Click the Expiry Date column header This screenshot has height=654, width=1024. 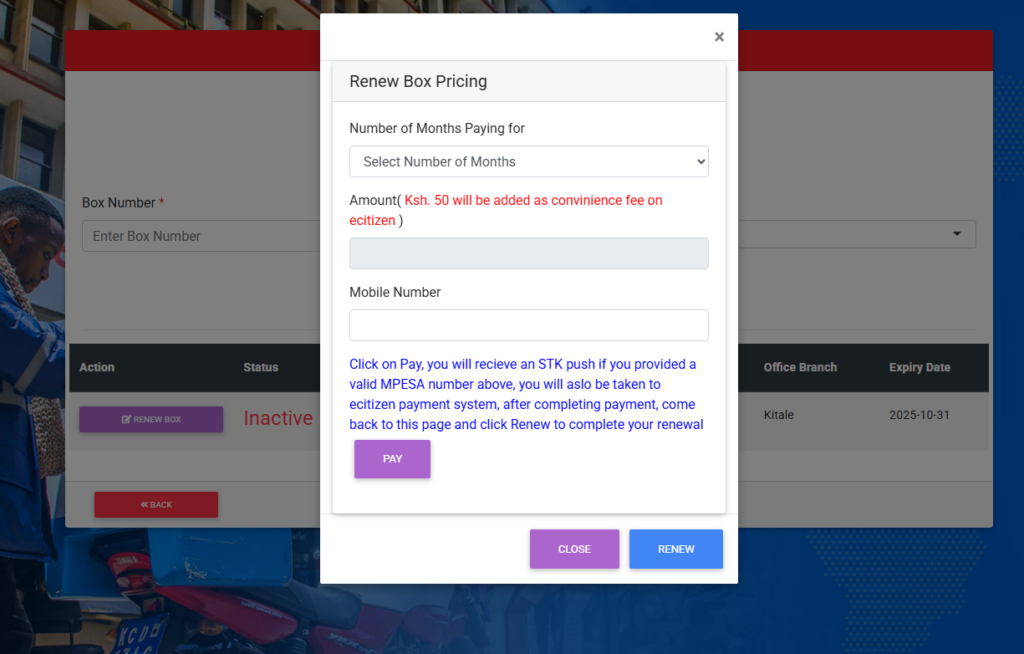click(x=919, y=367)
